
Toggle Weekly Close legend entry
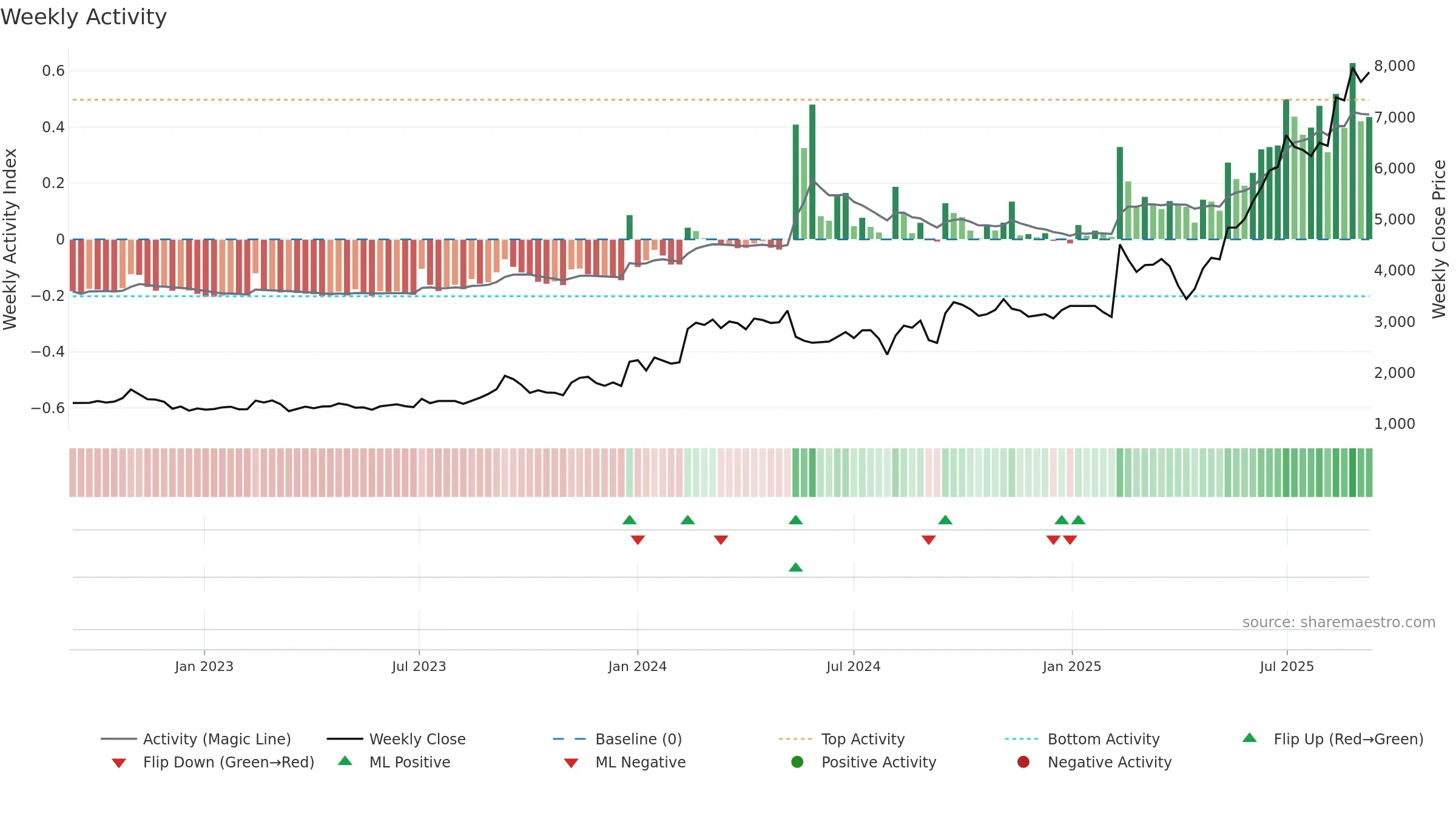396,739
